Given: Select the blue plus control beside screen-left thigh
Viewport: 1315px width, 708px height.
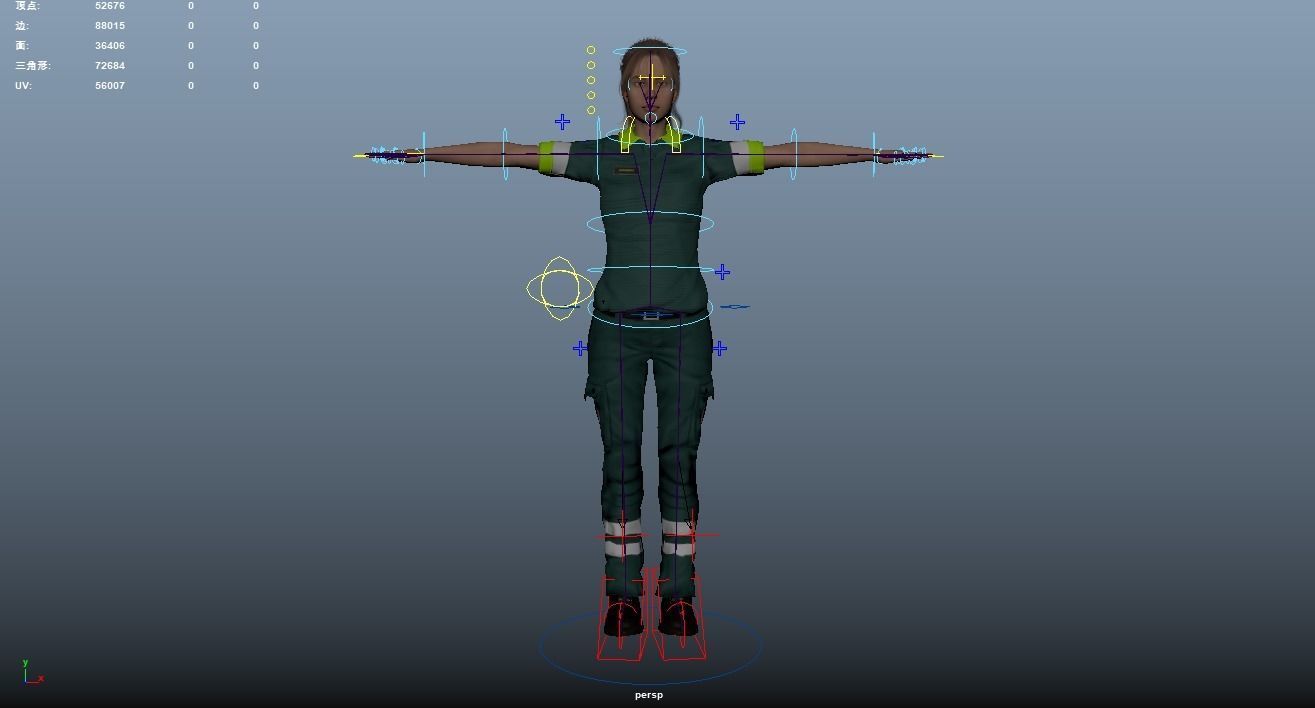Looking at the screenshot, I should click(x=580, y=348).
